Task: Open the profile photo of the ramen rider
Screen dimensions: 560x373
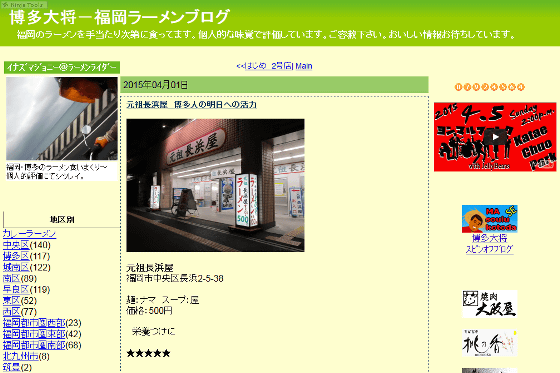Action: point(62,118)
